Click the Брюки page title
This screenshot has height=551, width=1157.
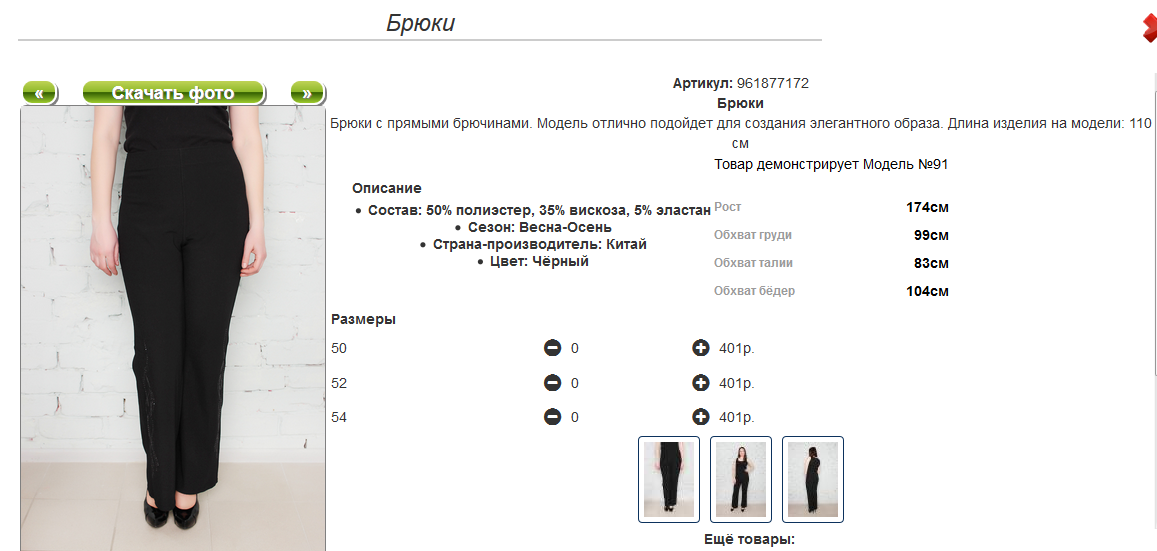coord(420,23)
